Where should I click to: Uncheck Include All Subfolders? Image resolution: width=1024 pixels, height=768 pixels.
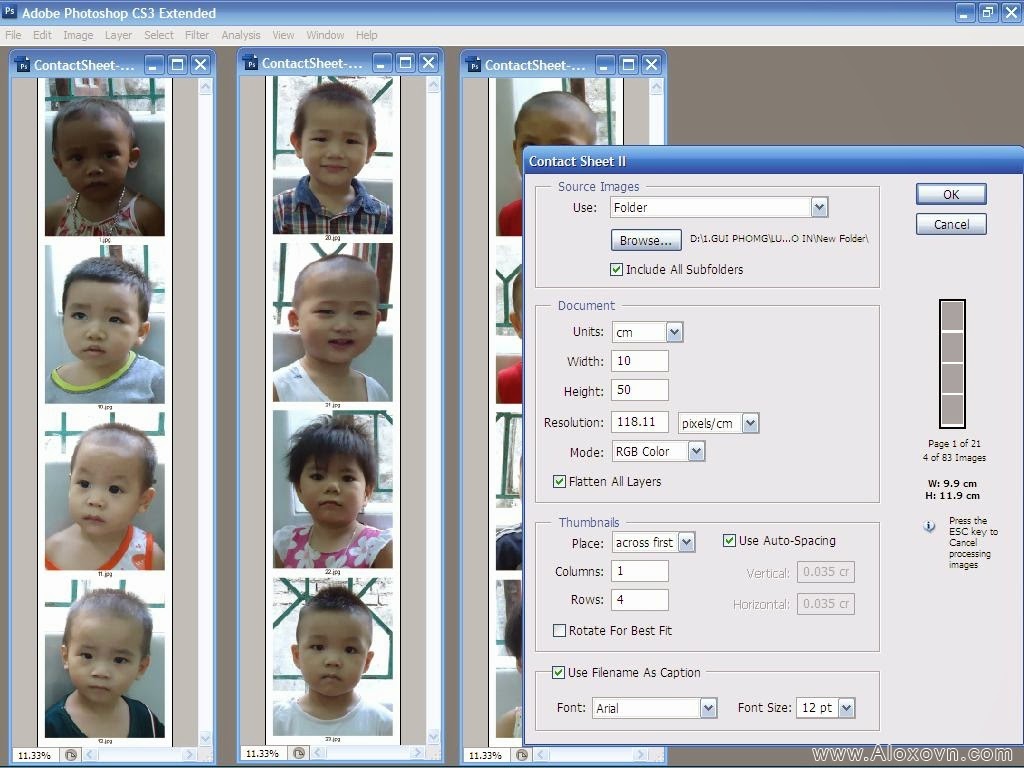[x=616, y=269]
